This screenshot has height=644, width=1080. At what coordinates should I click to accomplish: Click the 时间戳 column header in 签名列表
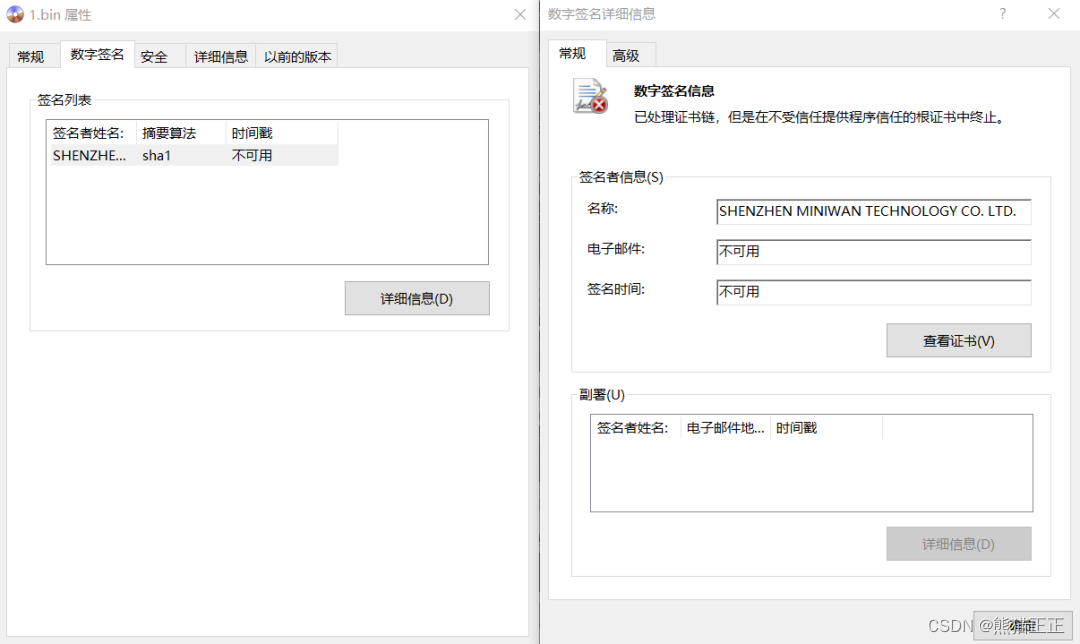pyautogui.click(x=281, y=133)
